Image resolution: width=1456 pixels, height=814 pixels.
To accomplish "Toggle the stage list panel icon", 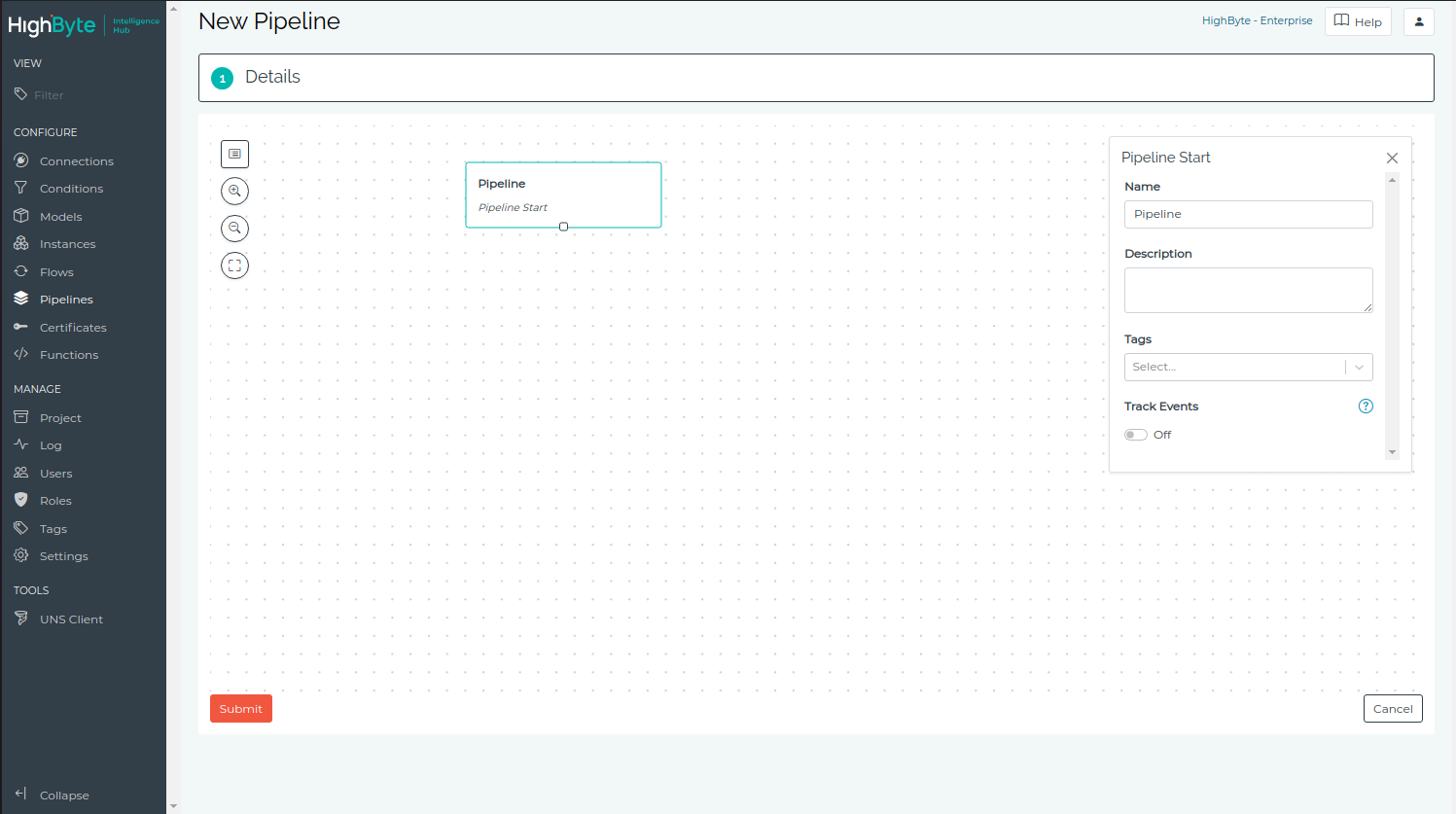I will point(234,154).
